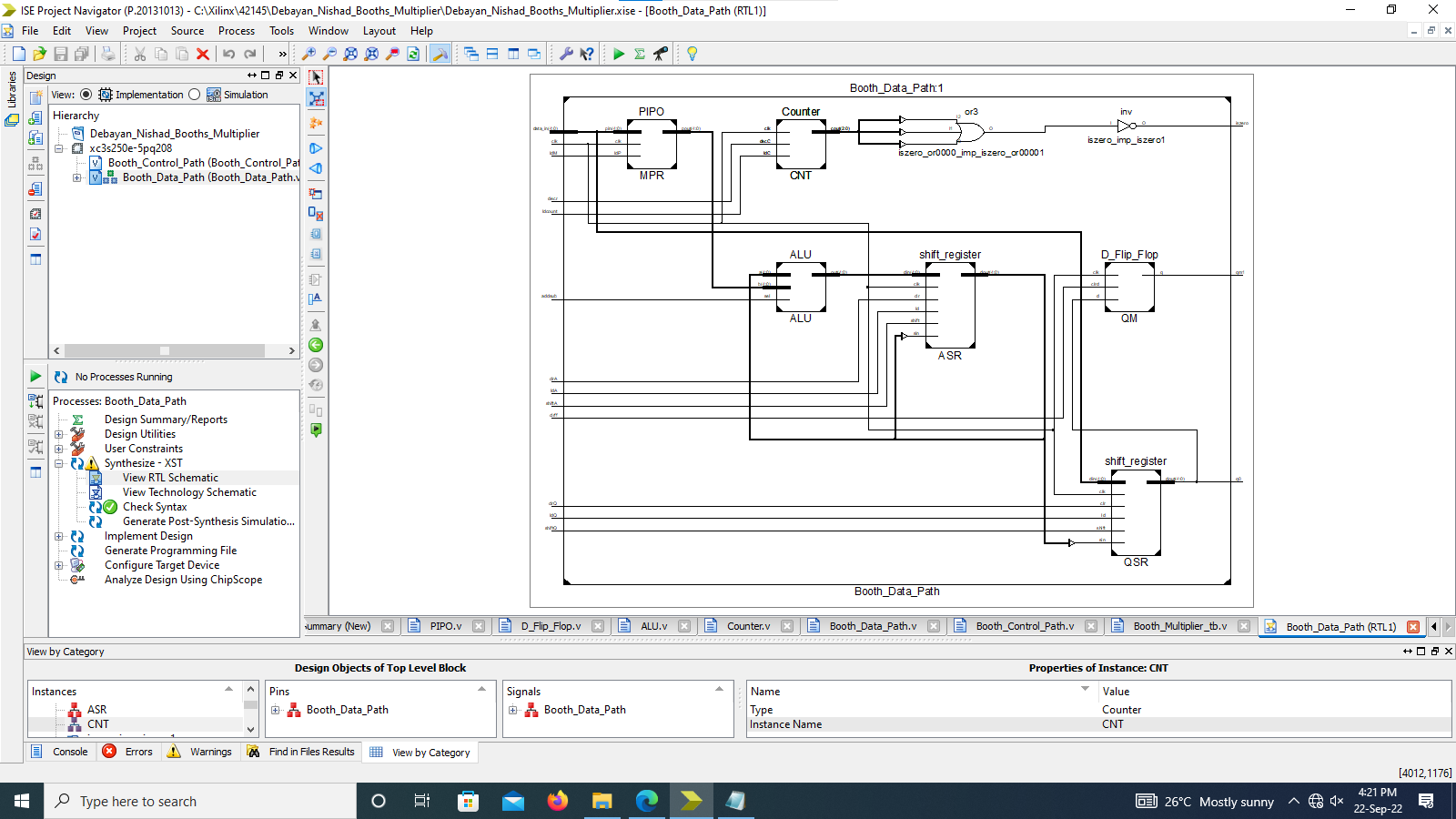This screenshot has height=819, width=1456.
Task: Click the Undo arrow on the toolbar
Action: [x=229, y=54]
